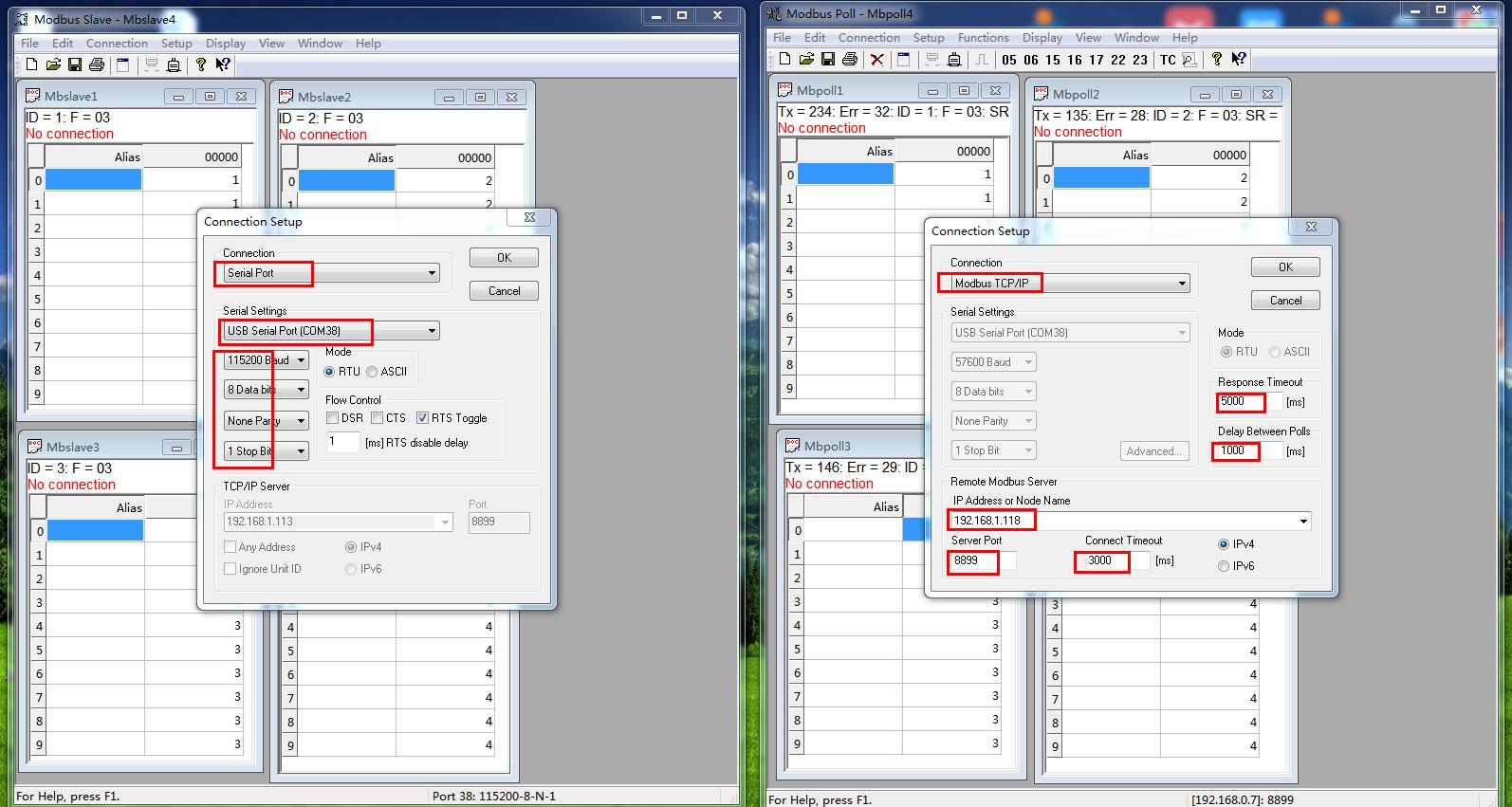Open the Serial Port connection type dropdown
This screenshot has height=807, width=1512.
(432, 273)
